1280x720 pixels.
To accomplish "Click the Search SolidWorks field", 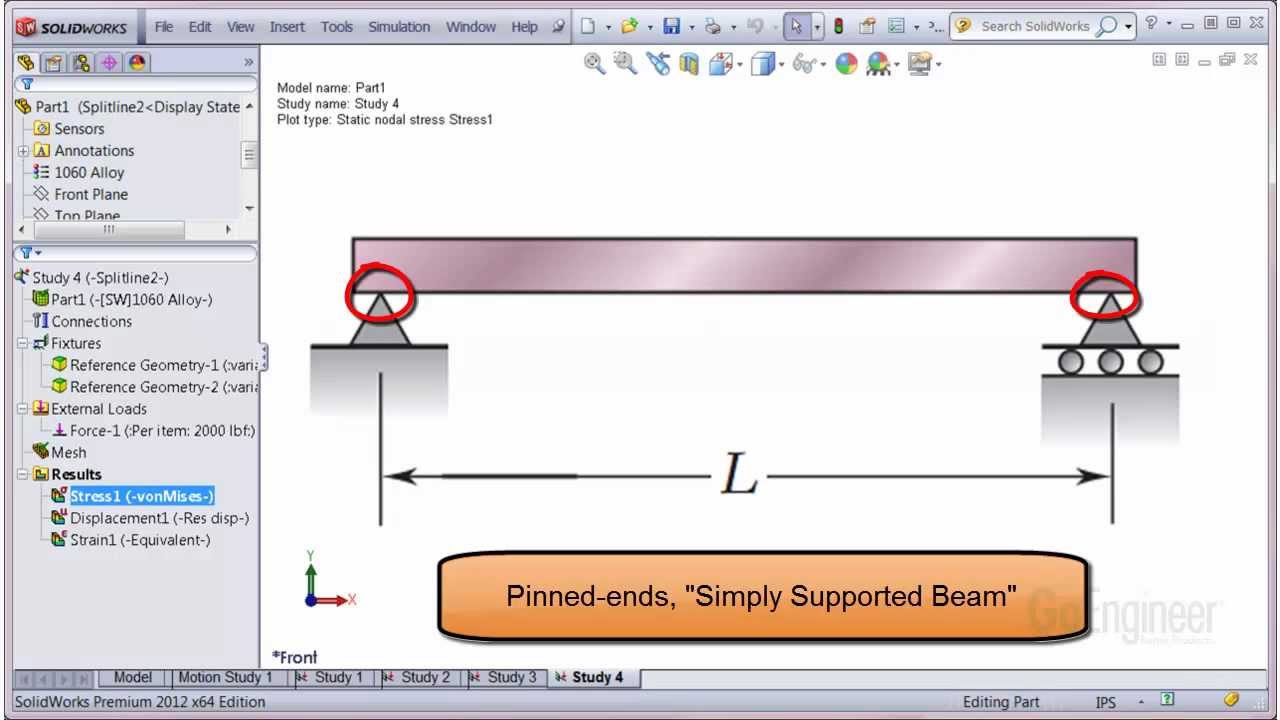I will pos(1035,26).
